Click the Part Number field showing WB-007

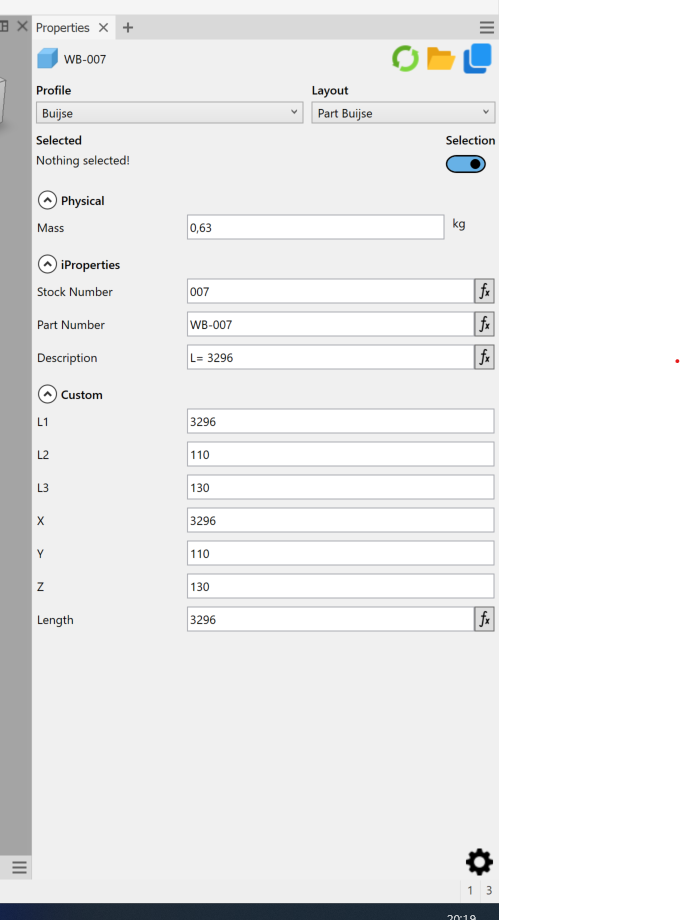pos(330,324)
